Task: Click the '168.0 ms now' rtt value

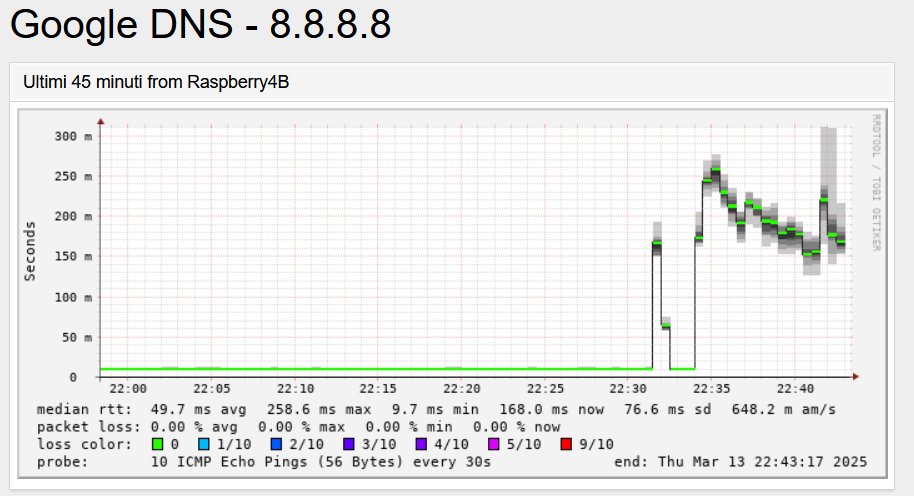Action: coord(551,410)
